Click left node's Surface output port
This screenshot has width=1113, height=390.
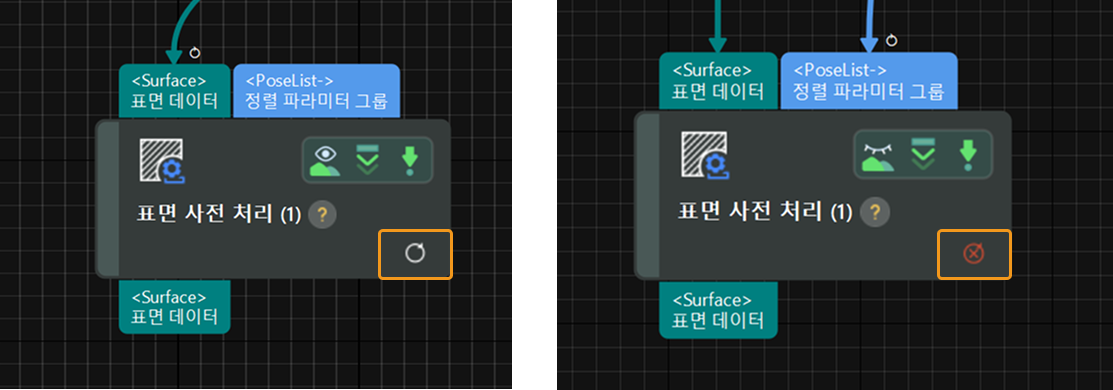tap(175, 306)
